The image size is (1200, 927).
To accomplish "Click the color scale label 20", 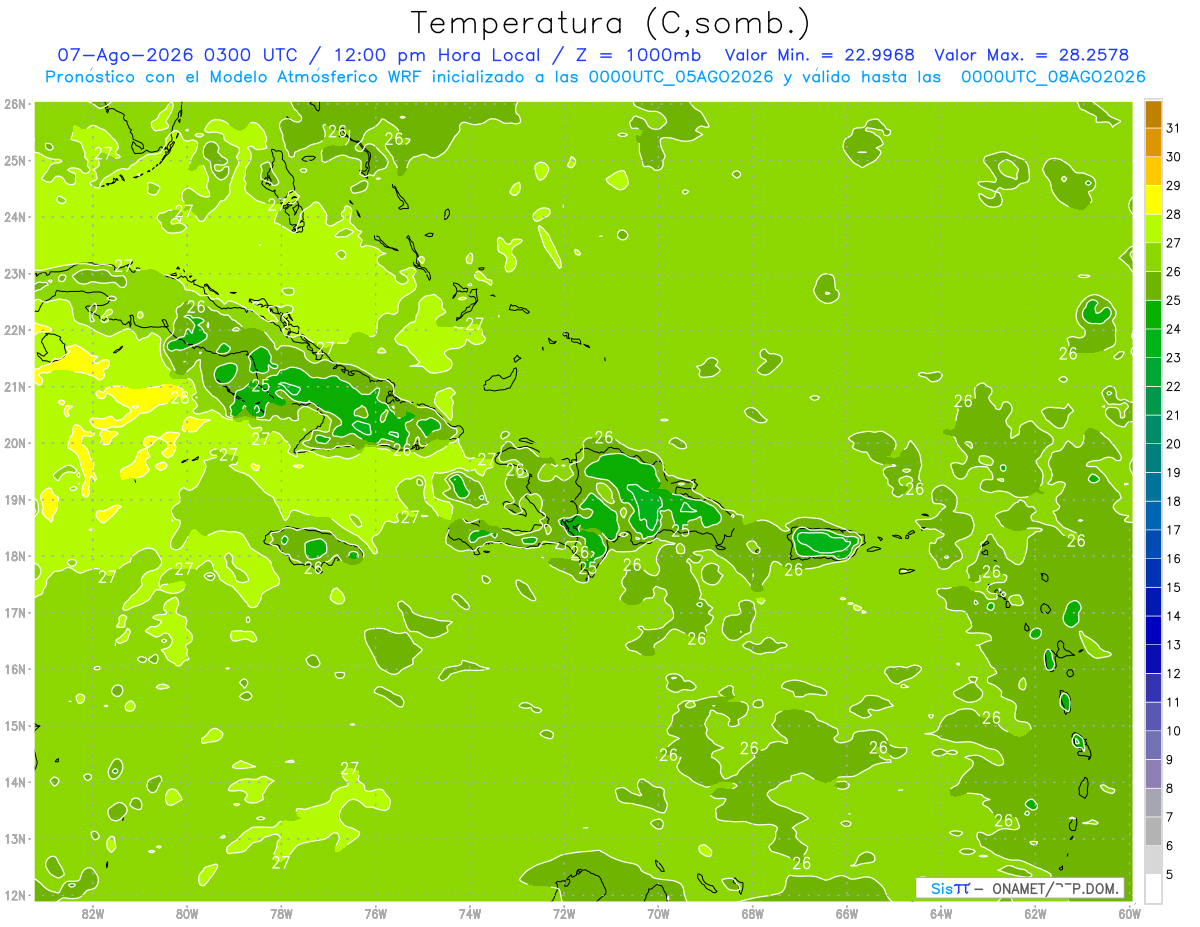I will click(1173, 444).
